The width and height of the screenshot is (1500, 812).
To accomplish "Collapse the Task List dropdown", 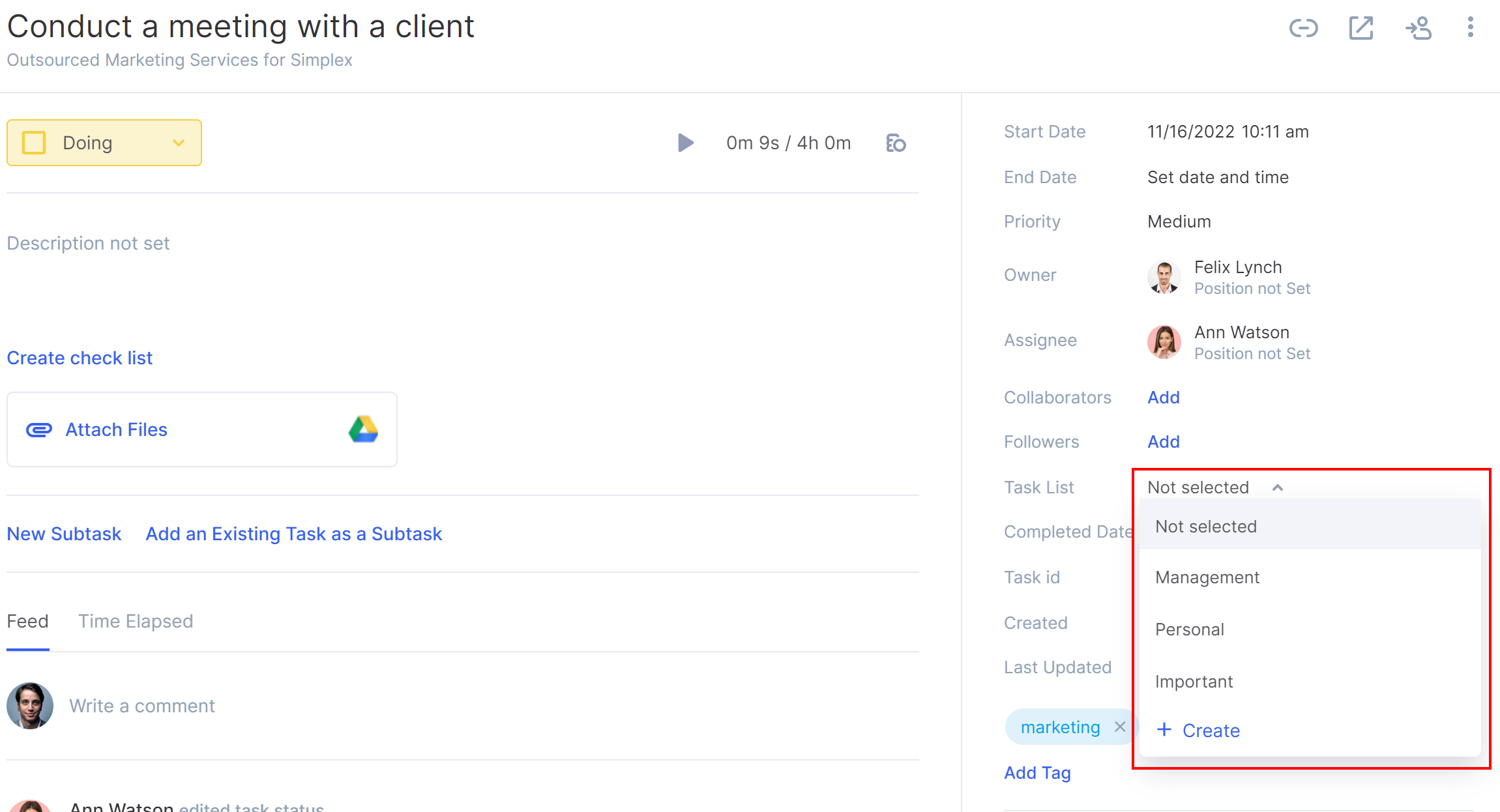I will 1278,487.
